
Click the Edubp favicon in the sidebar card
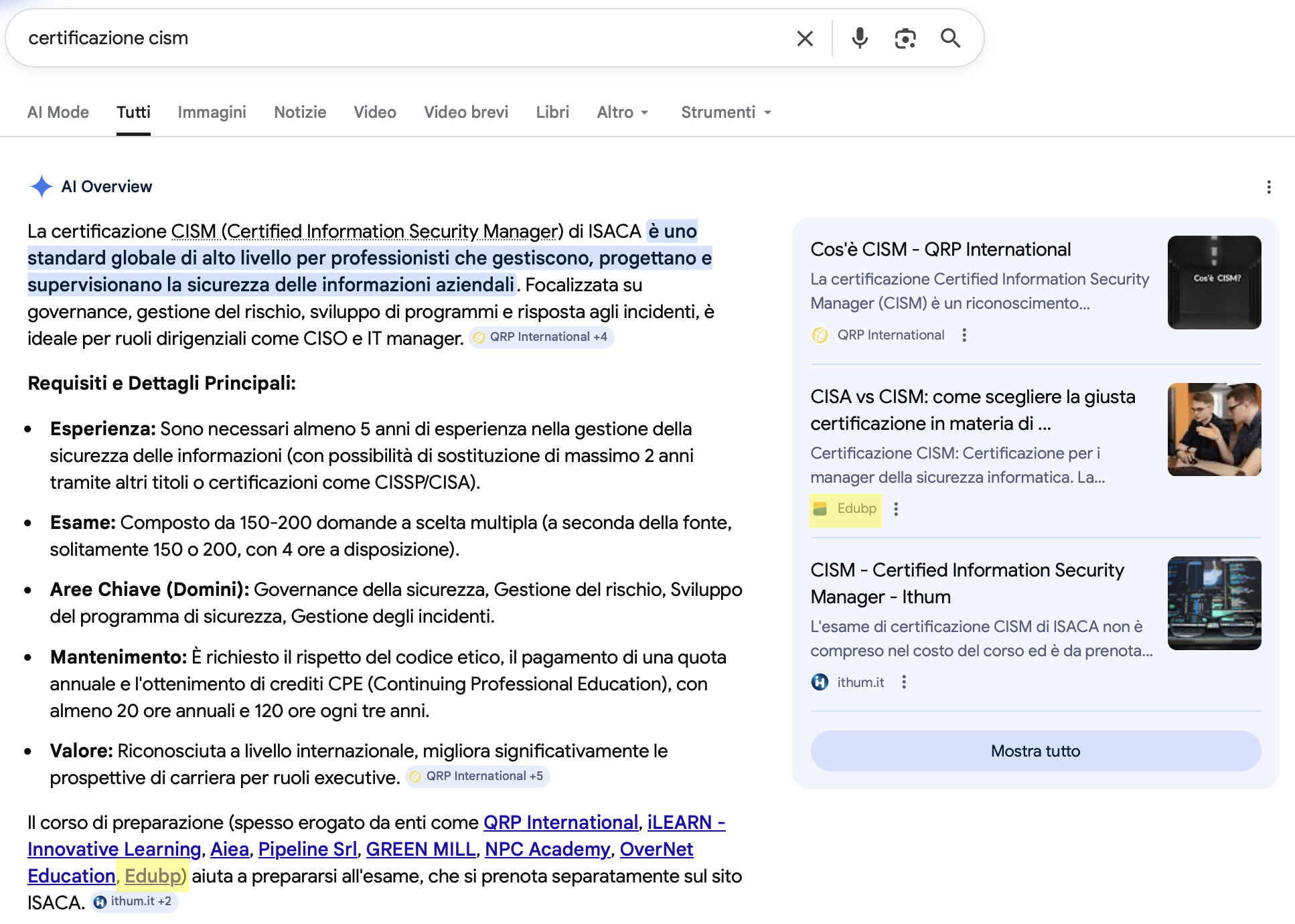click(x=820, y=508)
